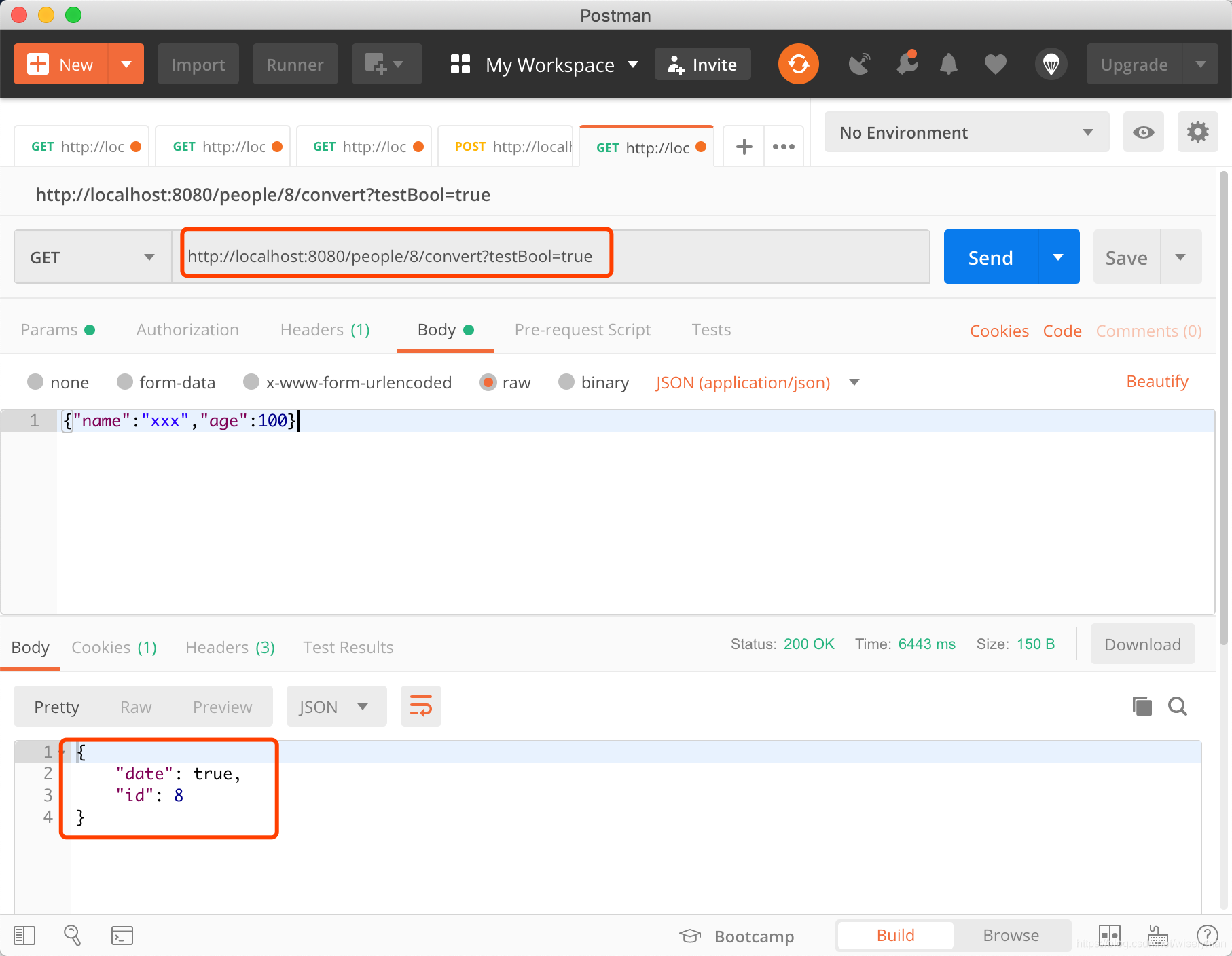Select the form-data radio button
The width and height of the screenshot is (1232, 956).
(x=125, y=382)
